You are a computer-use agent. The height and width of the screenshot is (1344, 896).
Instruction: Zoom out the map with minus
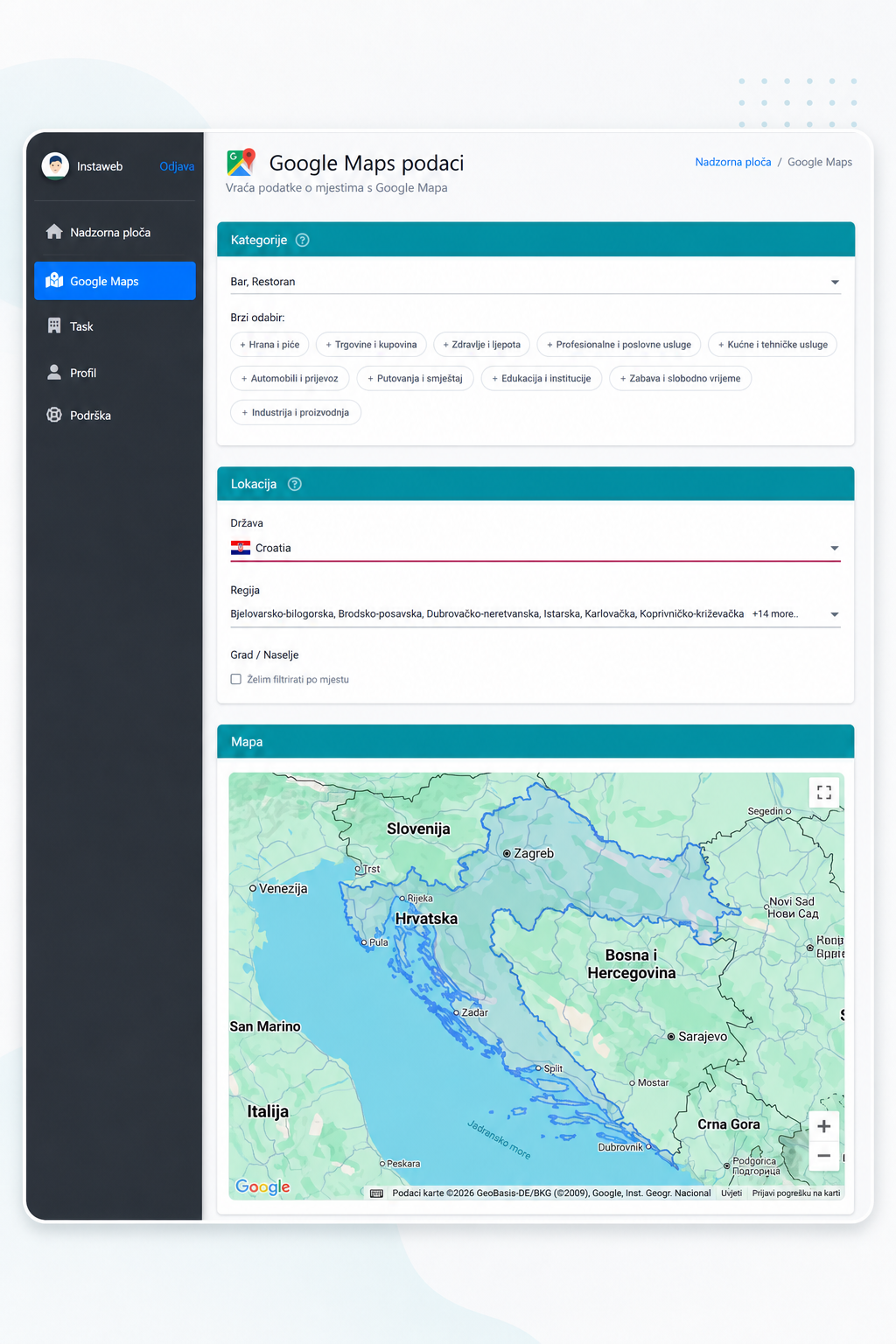tap(823, 1156)
